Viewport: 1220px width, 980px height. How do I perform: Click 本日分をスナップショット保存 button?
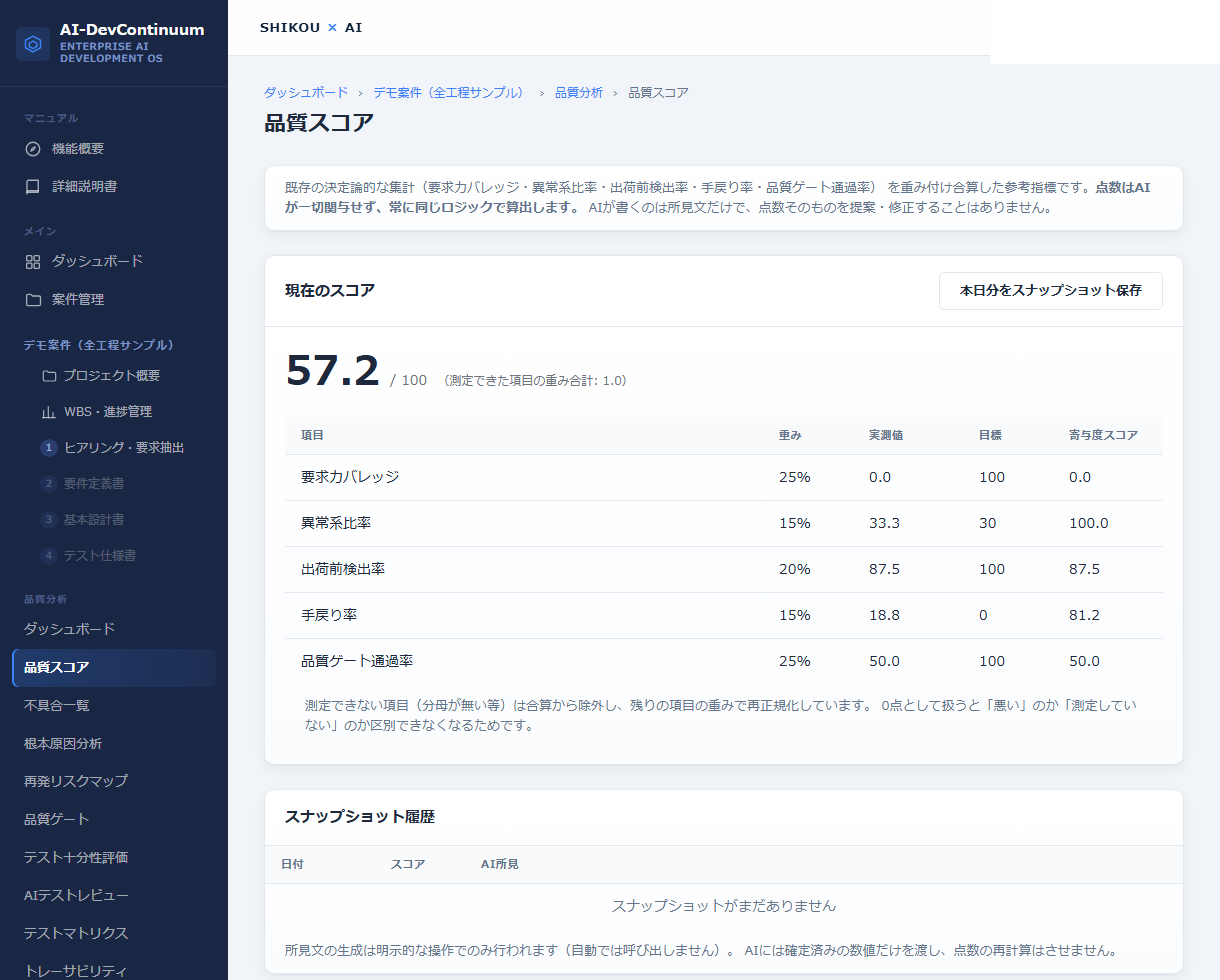click(x=1051, y=291)
